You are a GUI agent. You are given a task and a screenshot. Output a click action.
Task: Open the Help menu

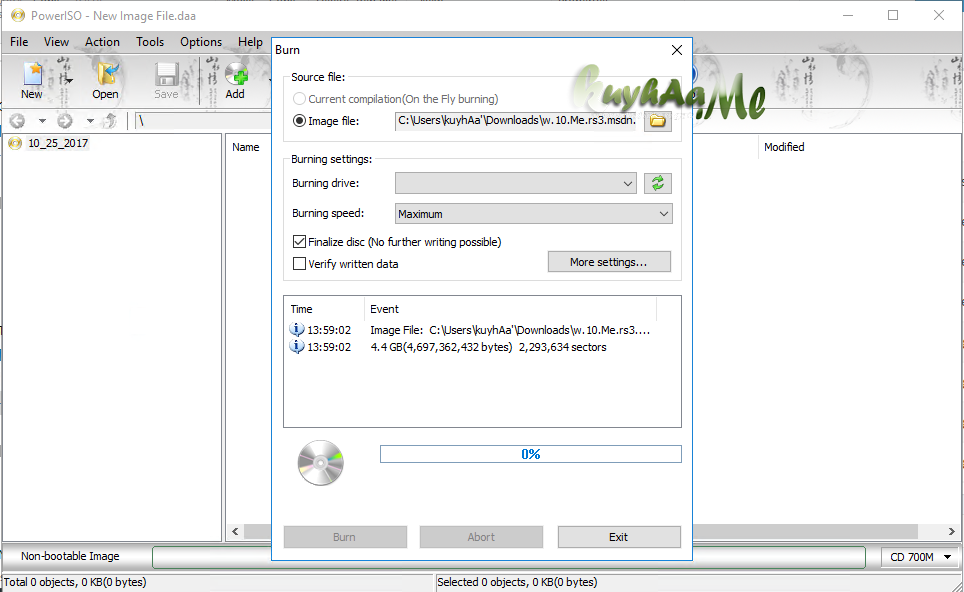tap(250, 42)
